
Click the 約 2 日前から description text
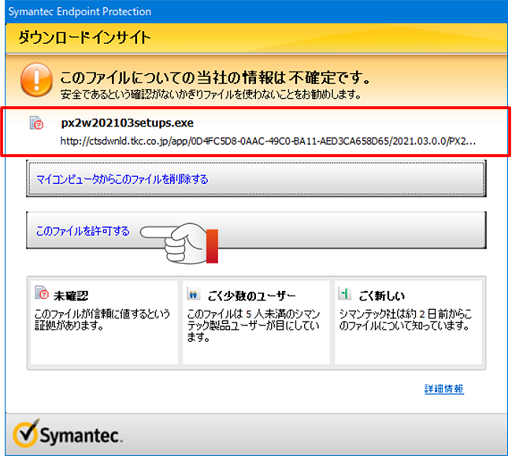click(x=406, y=319)
